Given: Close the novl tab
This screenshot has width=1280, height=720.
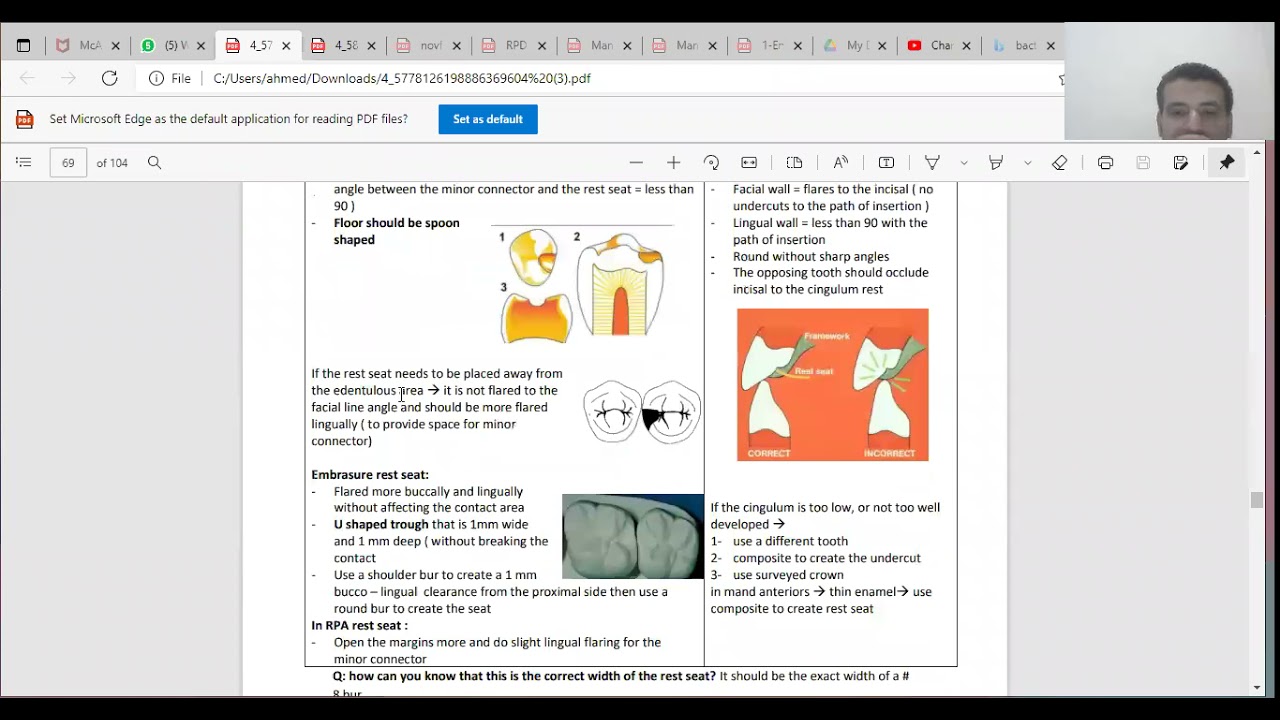Looking at the screenshot, I should coord(457,46).
